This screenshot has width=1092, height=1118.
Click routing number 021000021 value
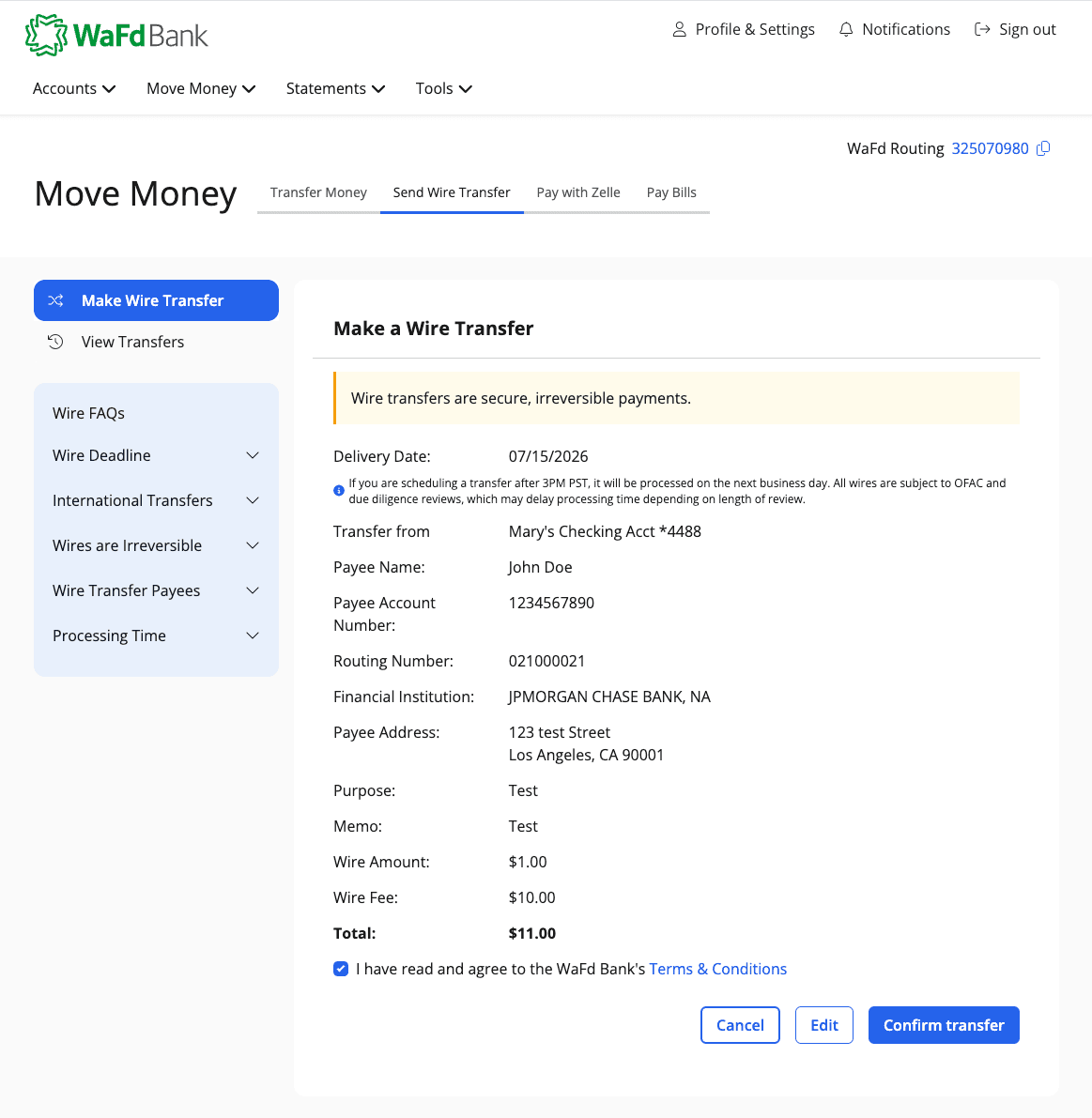[x=547, y=661]
